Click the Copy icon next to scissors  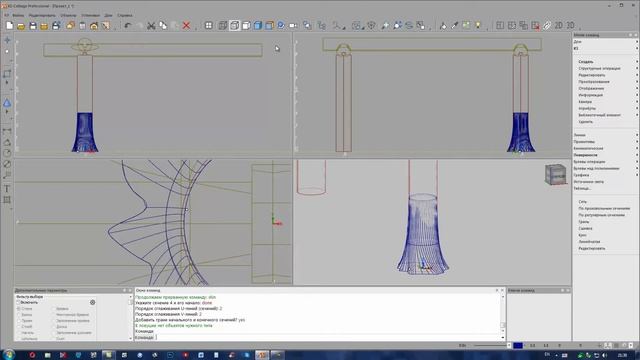tap(163, 26)
